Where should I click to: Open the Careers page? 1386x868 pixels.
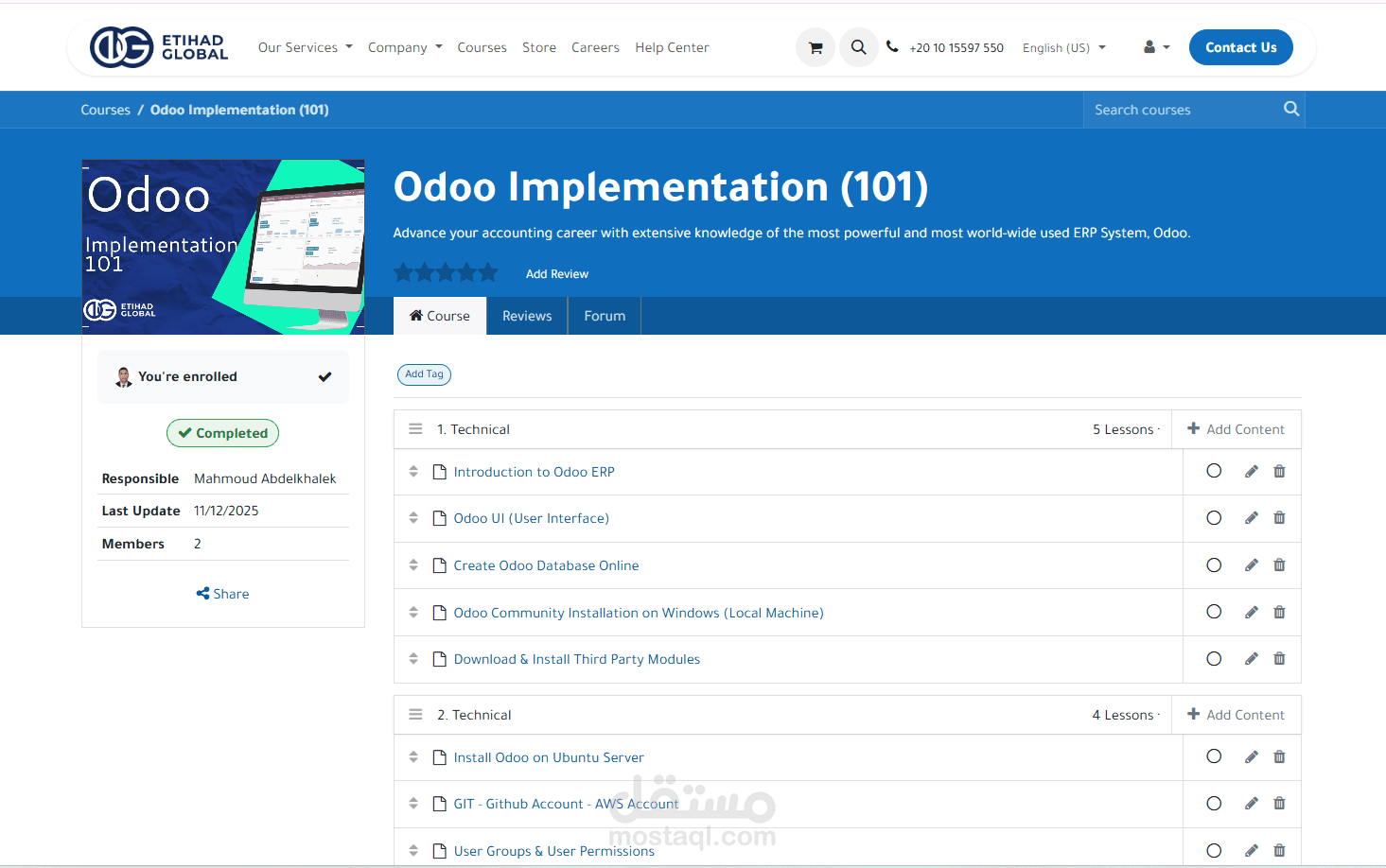click(595, 47)
